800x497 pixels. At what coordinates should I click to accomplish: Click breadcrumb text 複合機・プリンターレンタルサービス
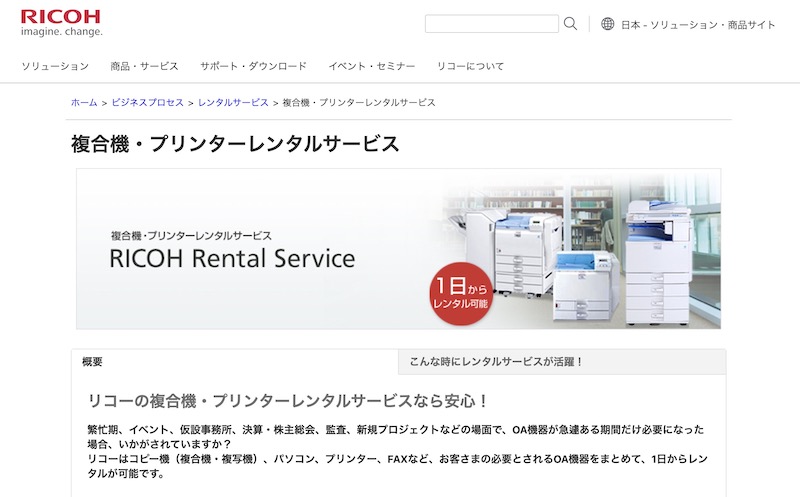pos(359,103)
